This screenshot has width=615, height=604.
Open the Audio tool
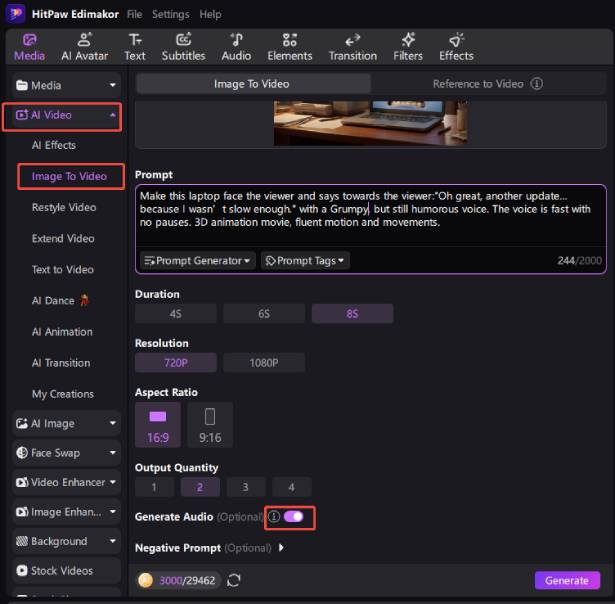[x=236, y=47]
